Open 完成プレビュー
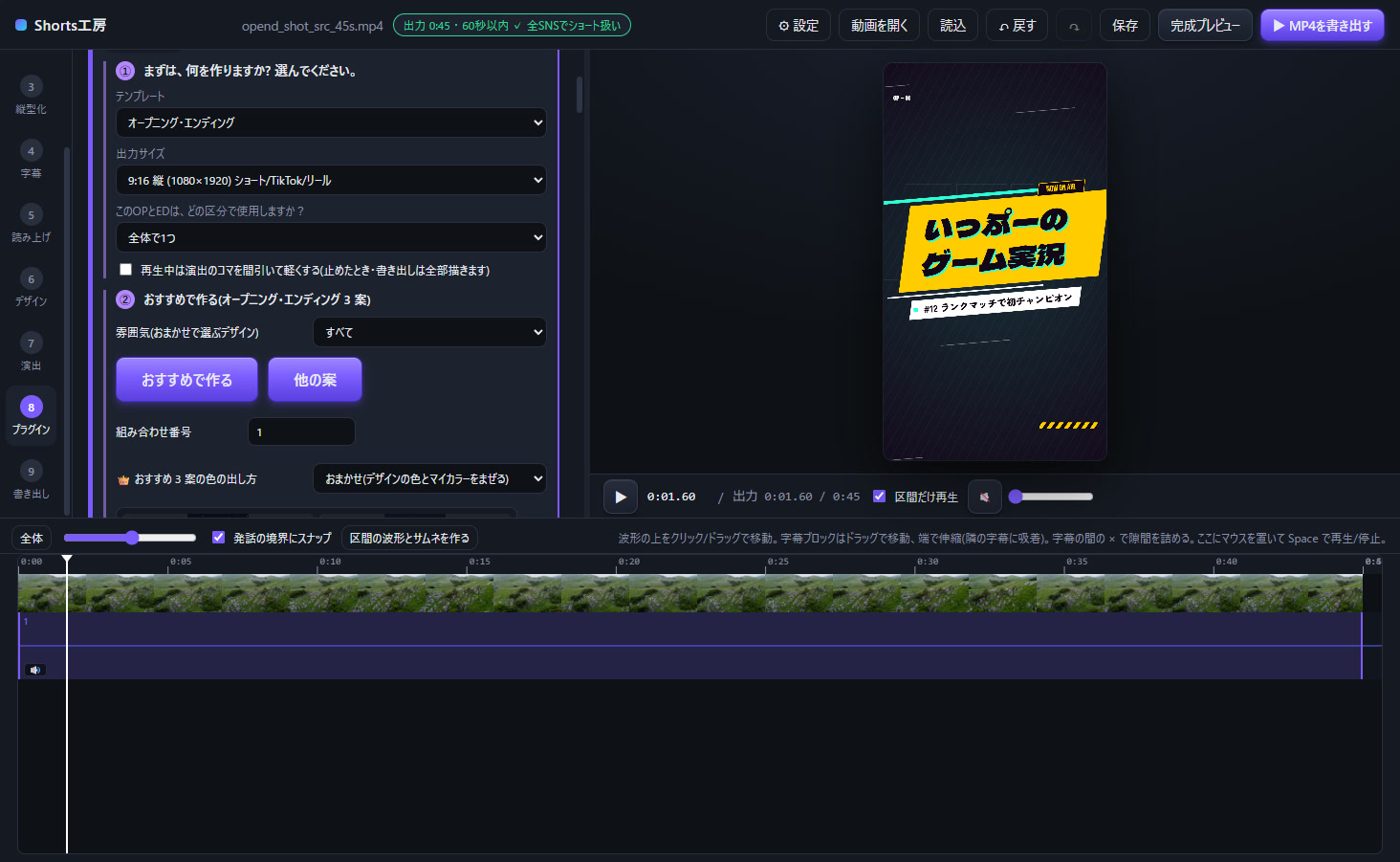Viewport: 1400px width, 862px height. [x=1205, y=26]
